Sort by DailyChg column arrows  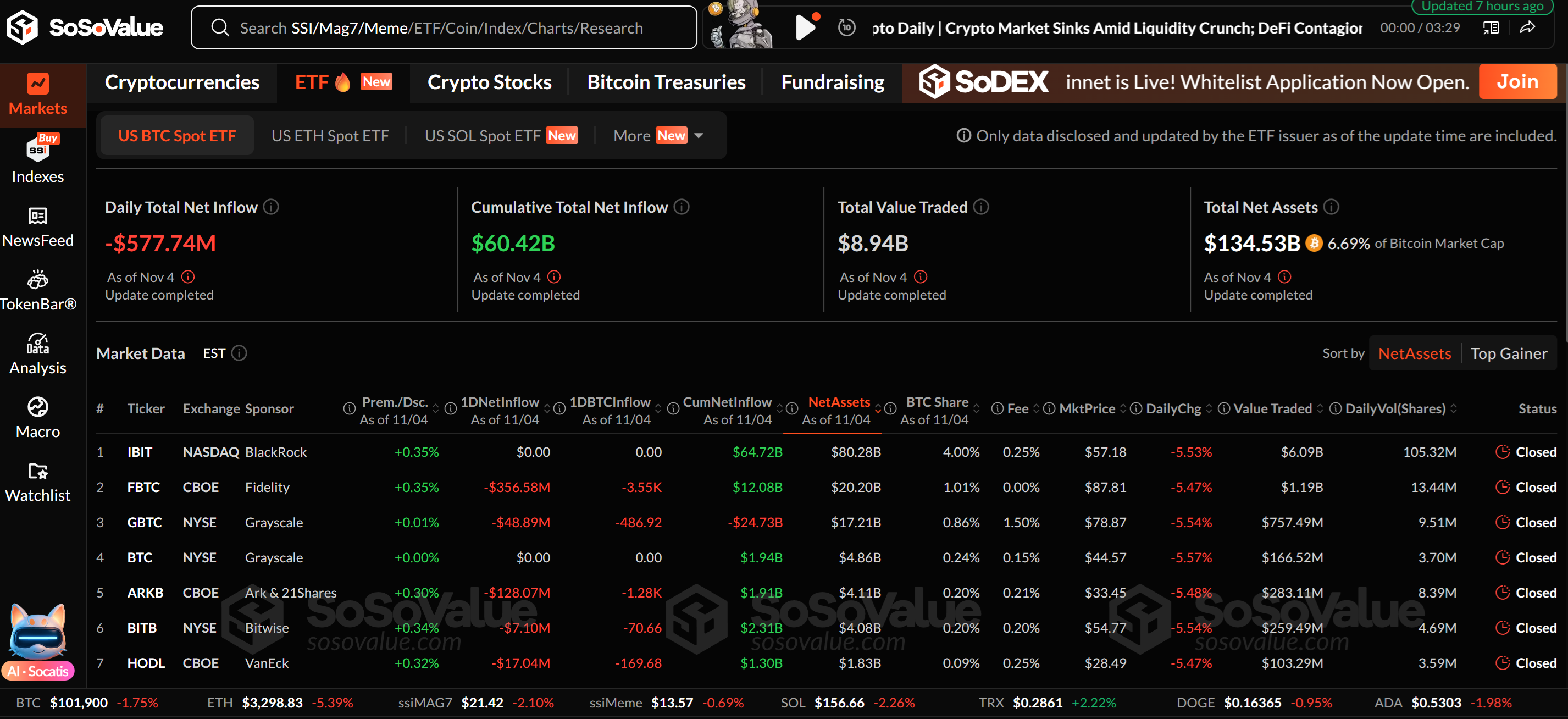[x=1208, y=408]
